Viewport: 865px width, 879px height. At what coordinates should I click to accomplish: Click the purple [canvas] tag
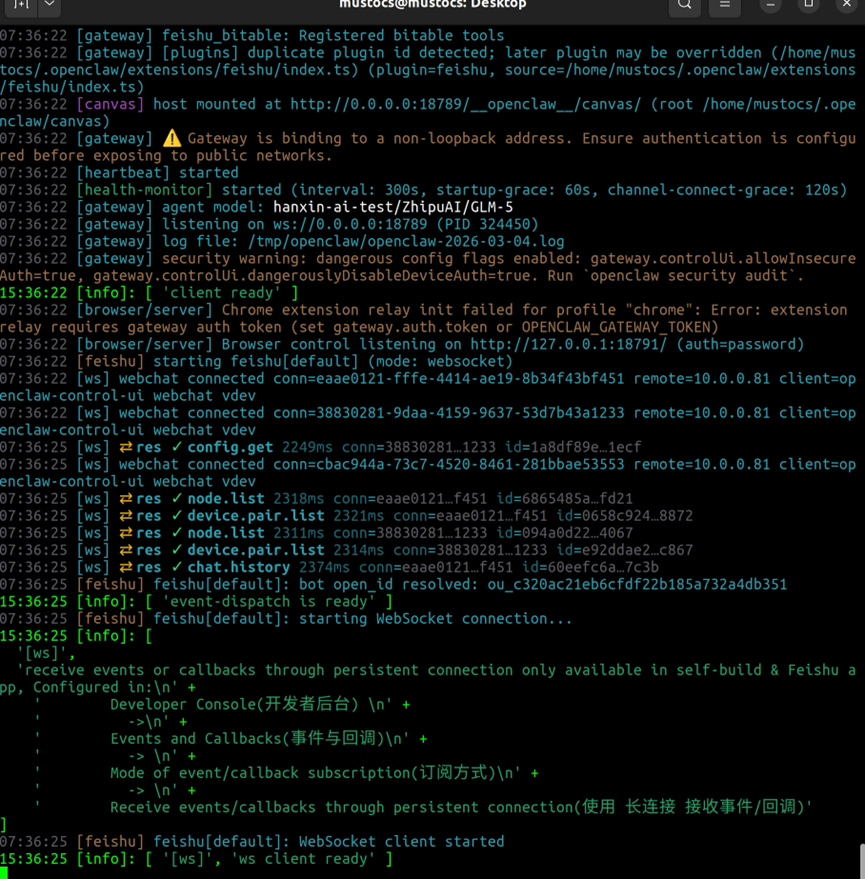(110, 104)
